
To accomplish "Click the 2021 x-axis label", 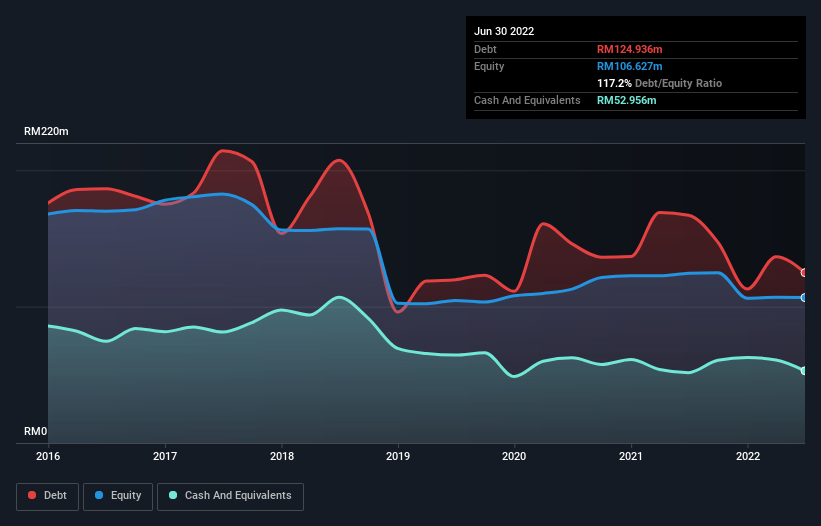I will [631, 456].
